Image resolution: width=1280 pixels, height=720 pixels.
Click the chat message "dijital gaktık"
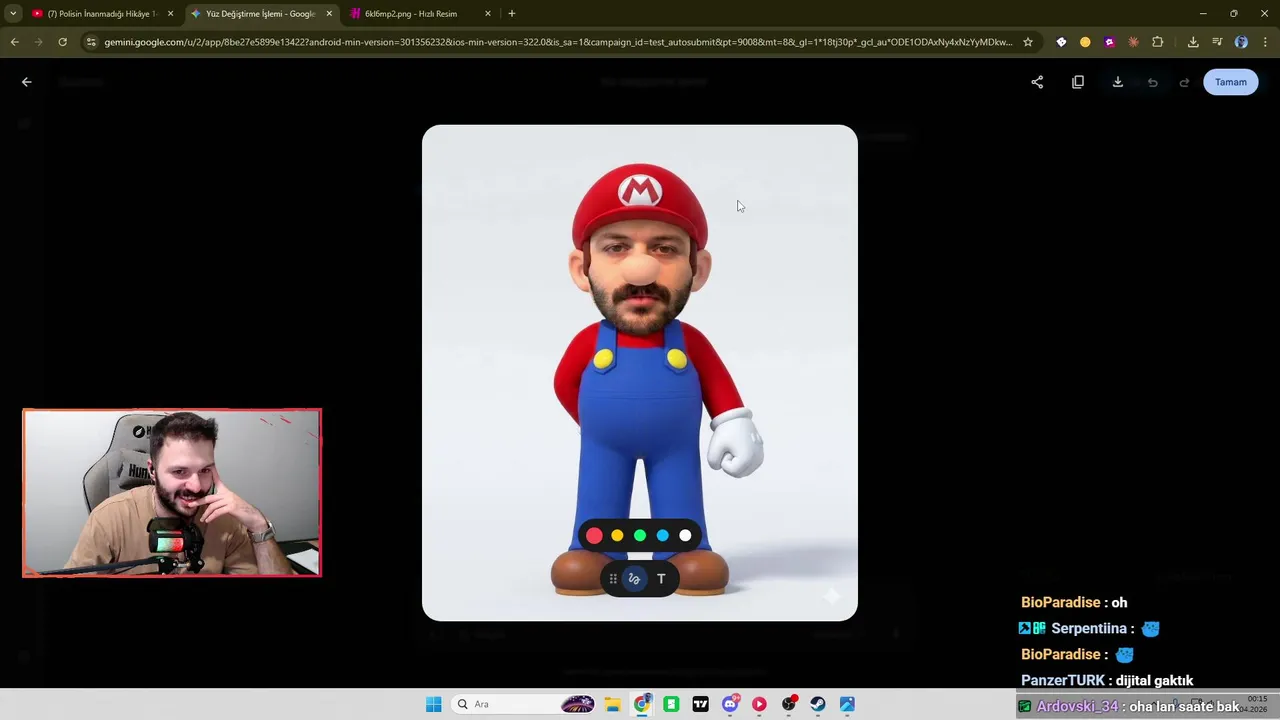point(1154,680)
